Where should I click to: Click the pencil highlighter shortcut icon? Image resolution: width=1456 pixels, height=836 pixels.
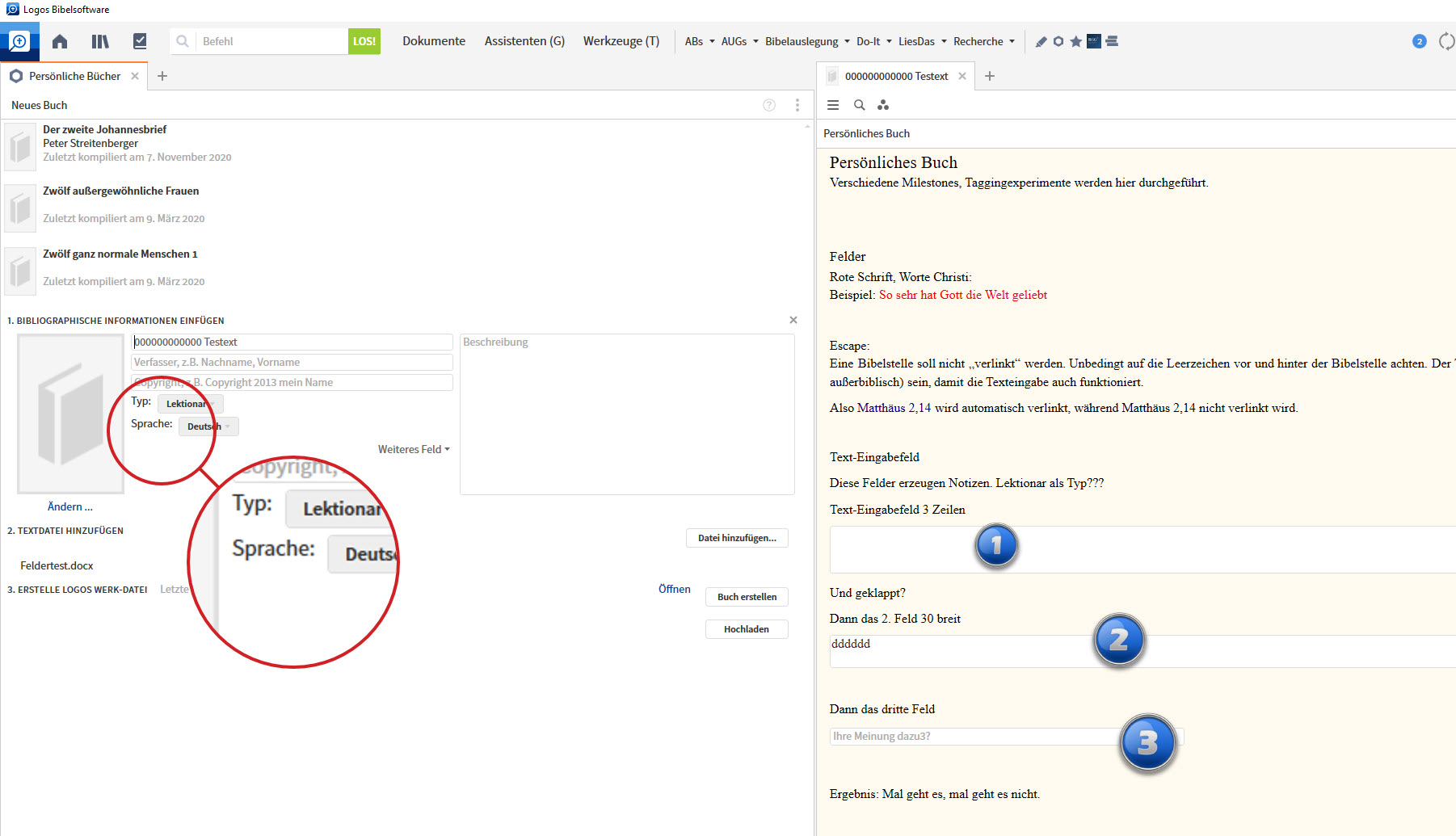click(x=1042, y=41)
